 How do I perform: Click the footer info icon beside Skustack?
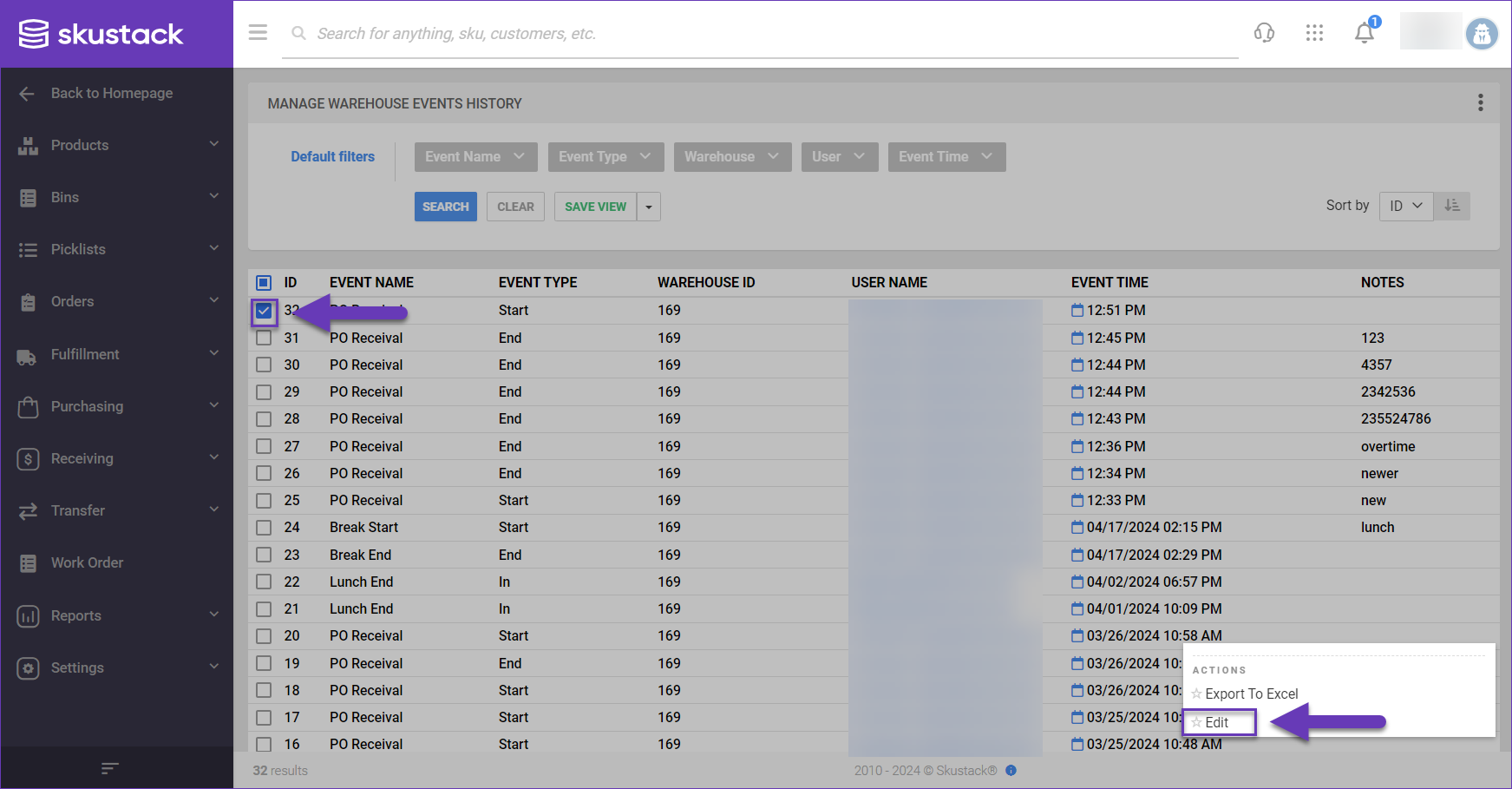1011,771
